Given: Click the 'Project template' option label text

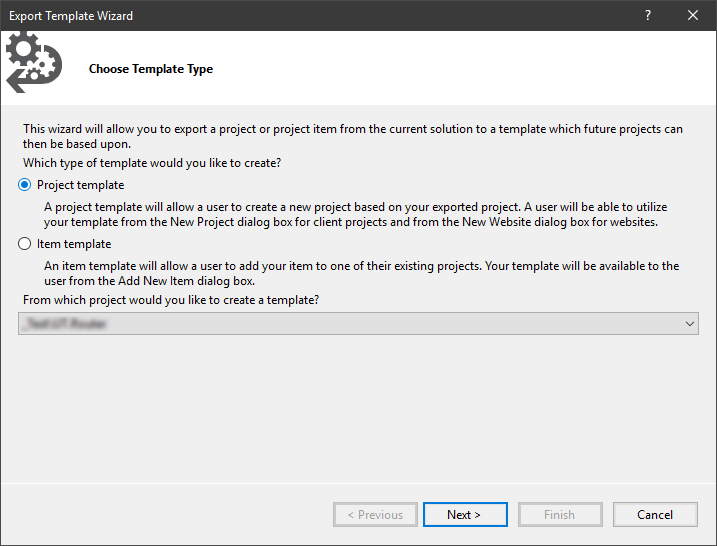Looking at the screenshot, I should pos(80,185).
